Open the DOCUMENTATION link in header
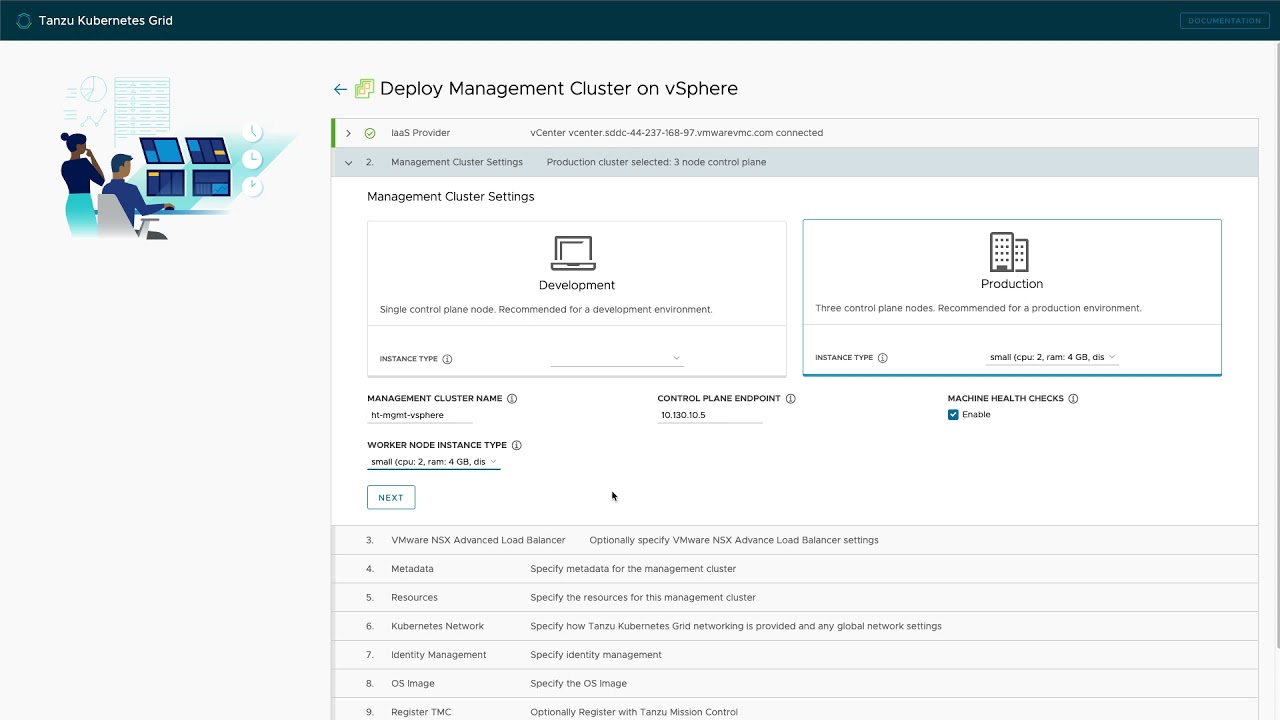 pyautogui.click(x=1225, y=20)
